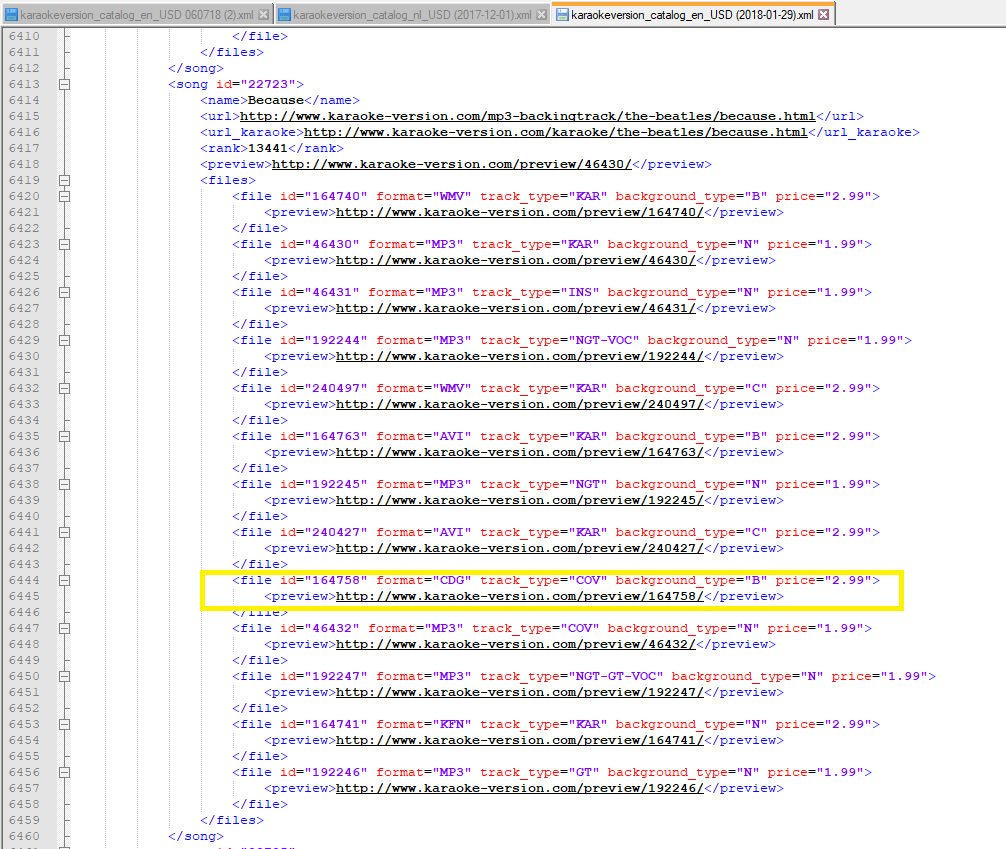Image resolution: width=1006 pixels, height=849 pixels.
Task: Collapse the file id 192246 element
Action: [65, 773]
